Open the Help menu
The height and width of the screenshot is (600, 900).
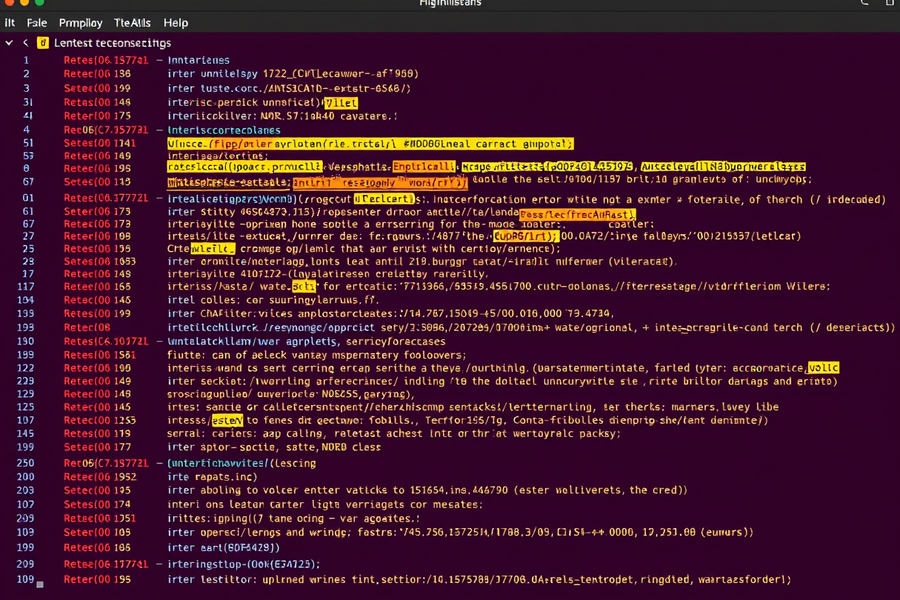pyautogui.click(x=176, y=23)
